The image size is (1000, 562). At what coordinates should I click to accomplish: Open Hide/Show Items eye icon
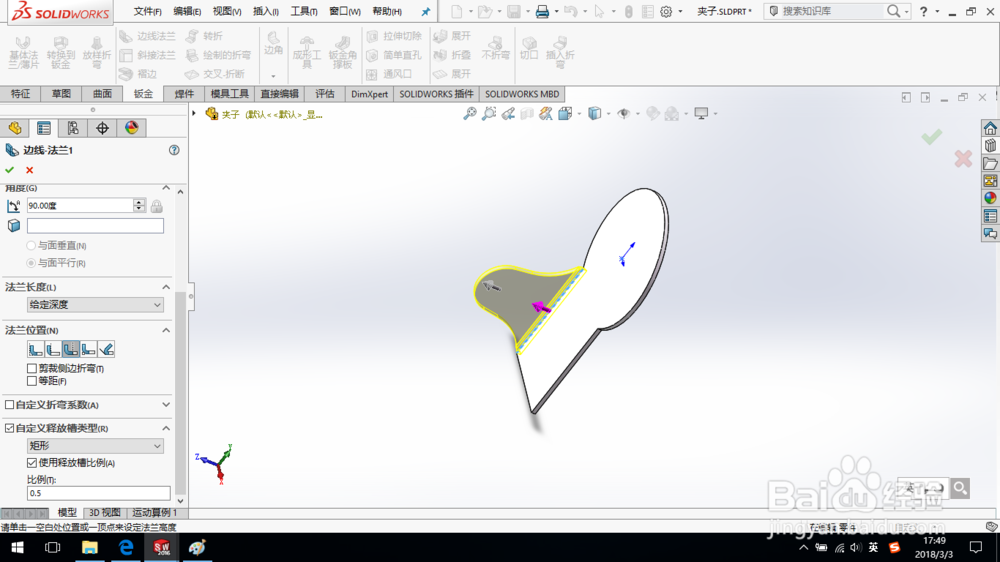[x=624, y=114]
